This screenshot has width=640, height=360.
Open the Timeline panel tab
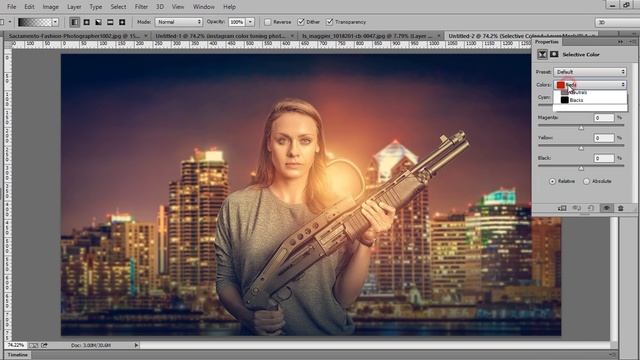[x=18, y=355]
